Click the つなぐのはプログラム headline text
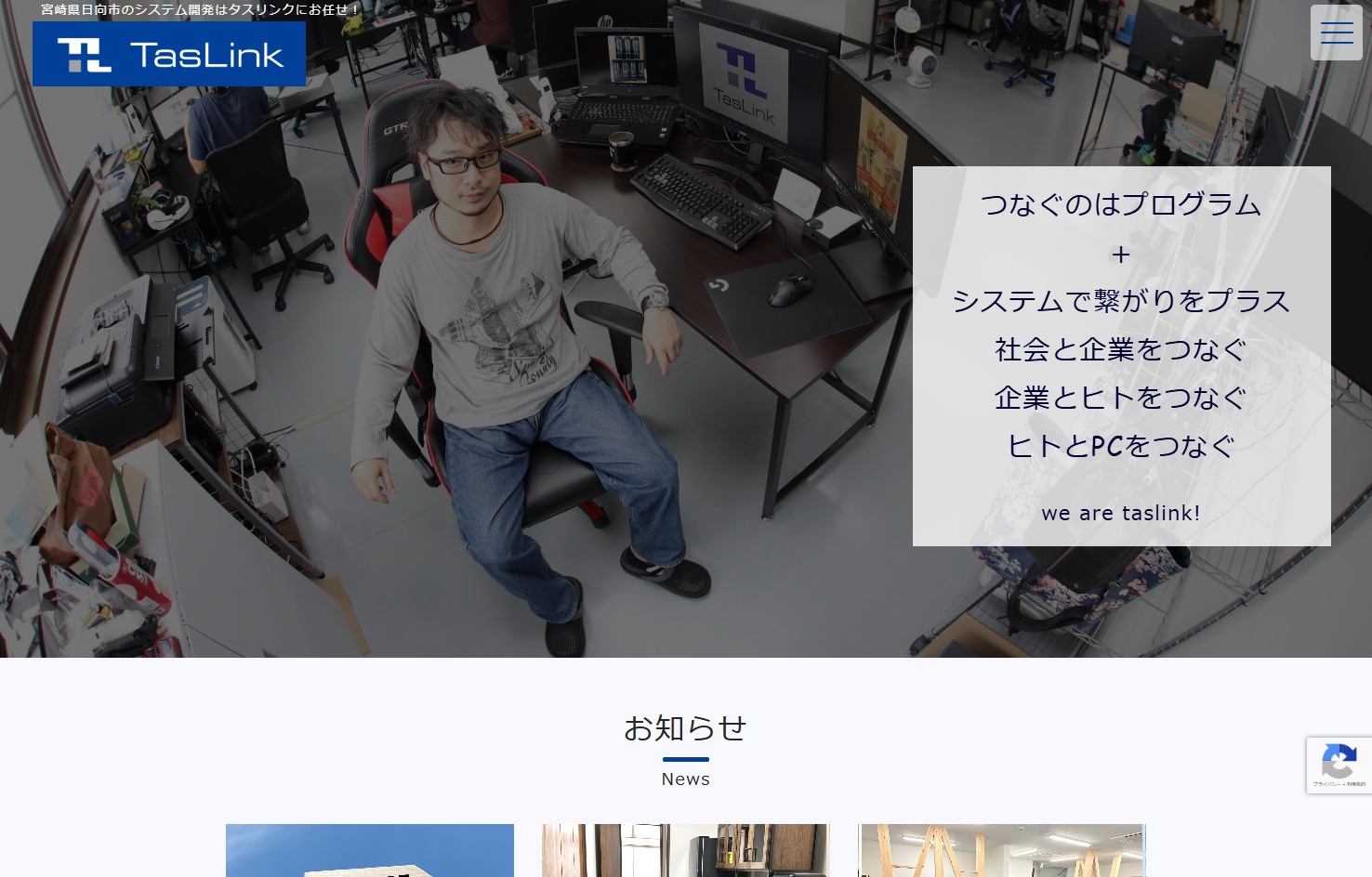This screenshot has height=877, width=1372. coord(1121,204)
